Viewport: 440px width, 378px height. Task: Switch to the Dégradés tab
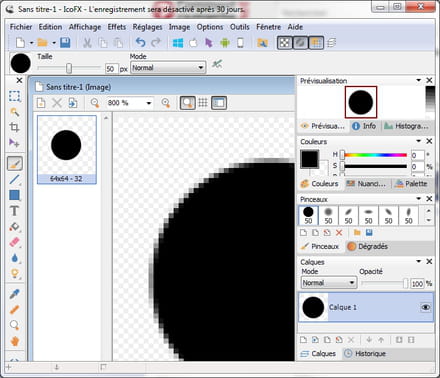coord(368,246)
